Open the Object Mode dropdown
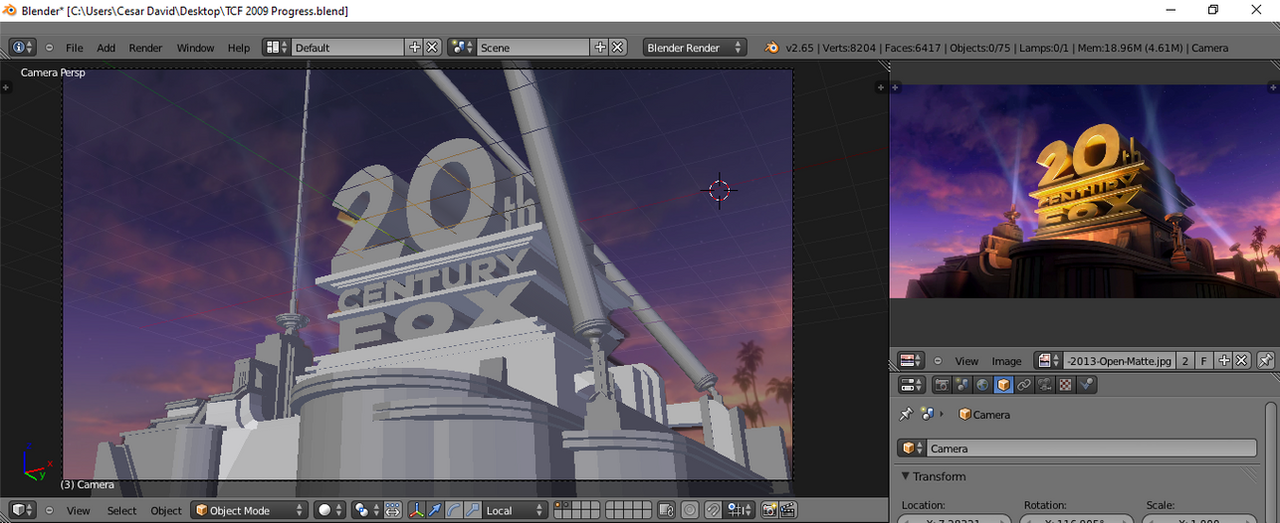Viewport: 1280px width, 523px height. 249,510
